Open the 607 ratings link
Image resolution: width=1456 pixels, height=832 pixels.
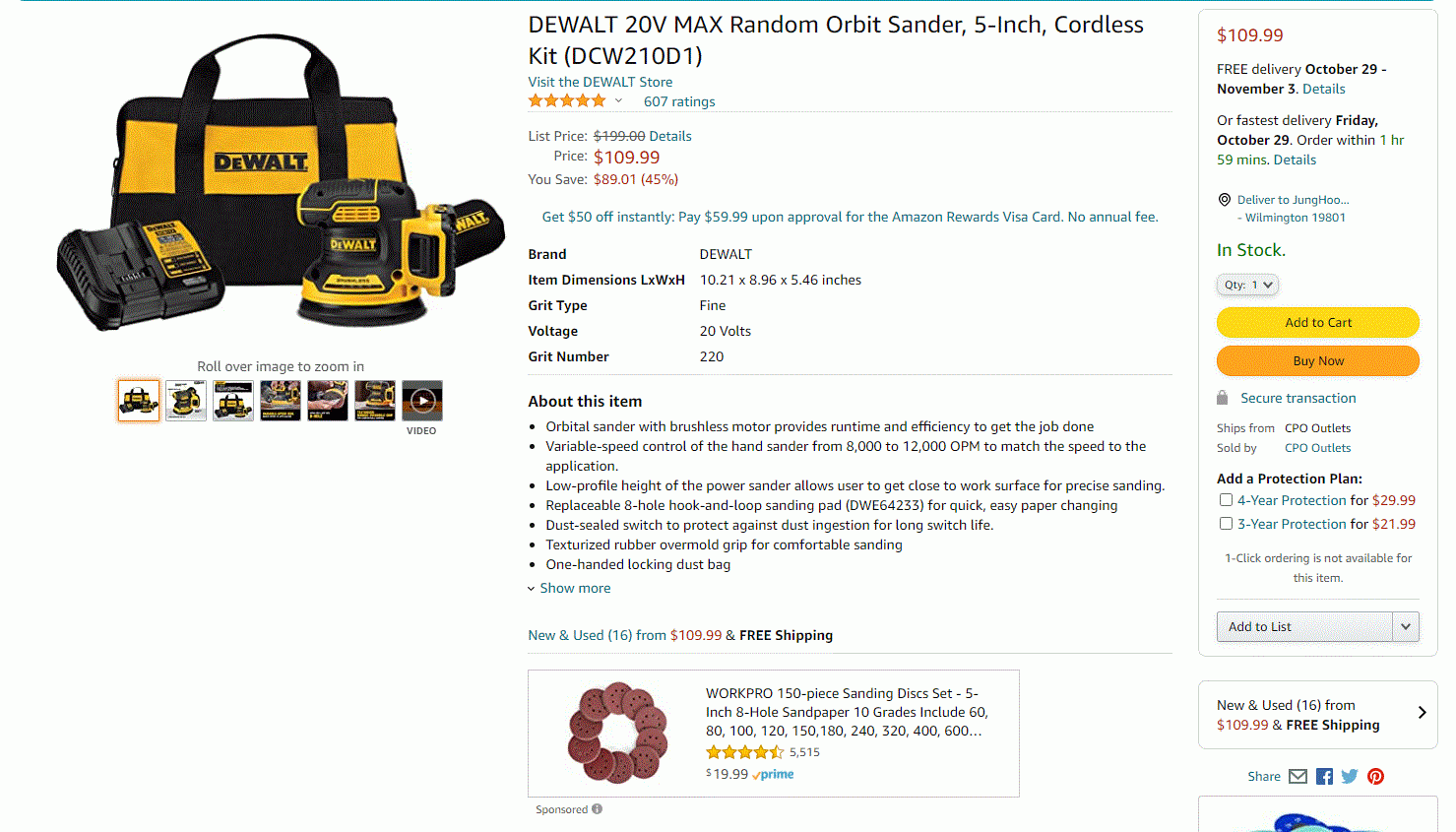(x=679, y=101)
